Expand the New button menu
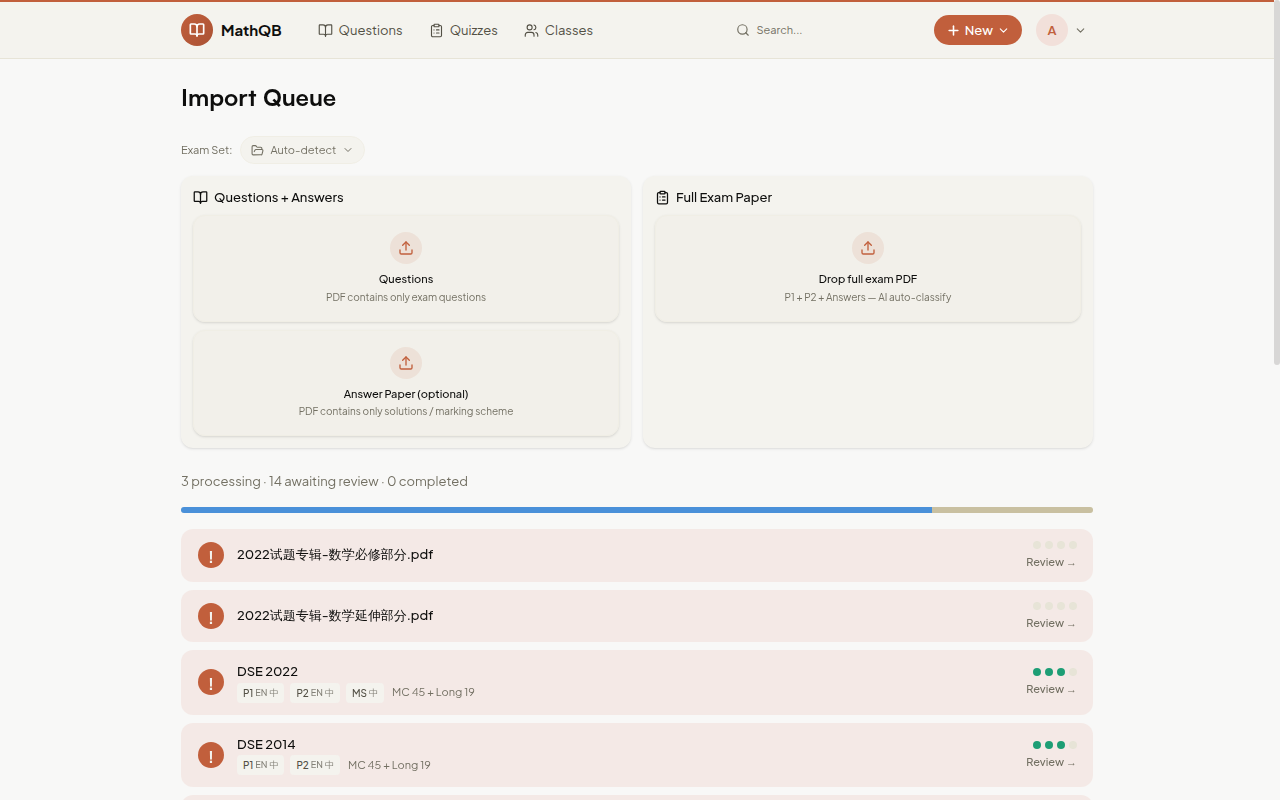Viewport: 1280px width, 800px height. [x=977, y=30]
